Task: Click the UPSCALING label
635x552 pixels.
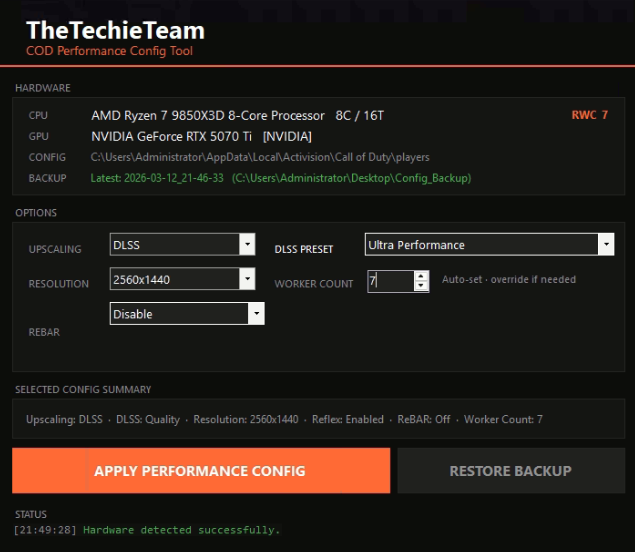Action: point(55,249)
